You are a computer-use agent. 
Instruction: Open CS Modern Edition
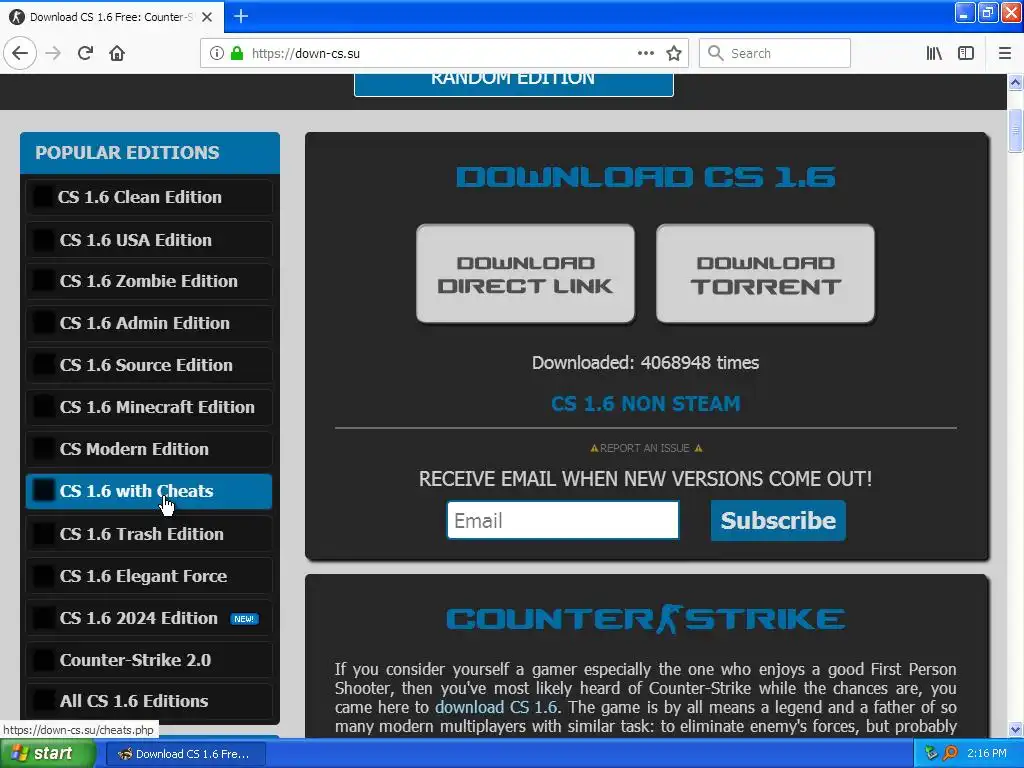click(x=149, y=449)
